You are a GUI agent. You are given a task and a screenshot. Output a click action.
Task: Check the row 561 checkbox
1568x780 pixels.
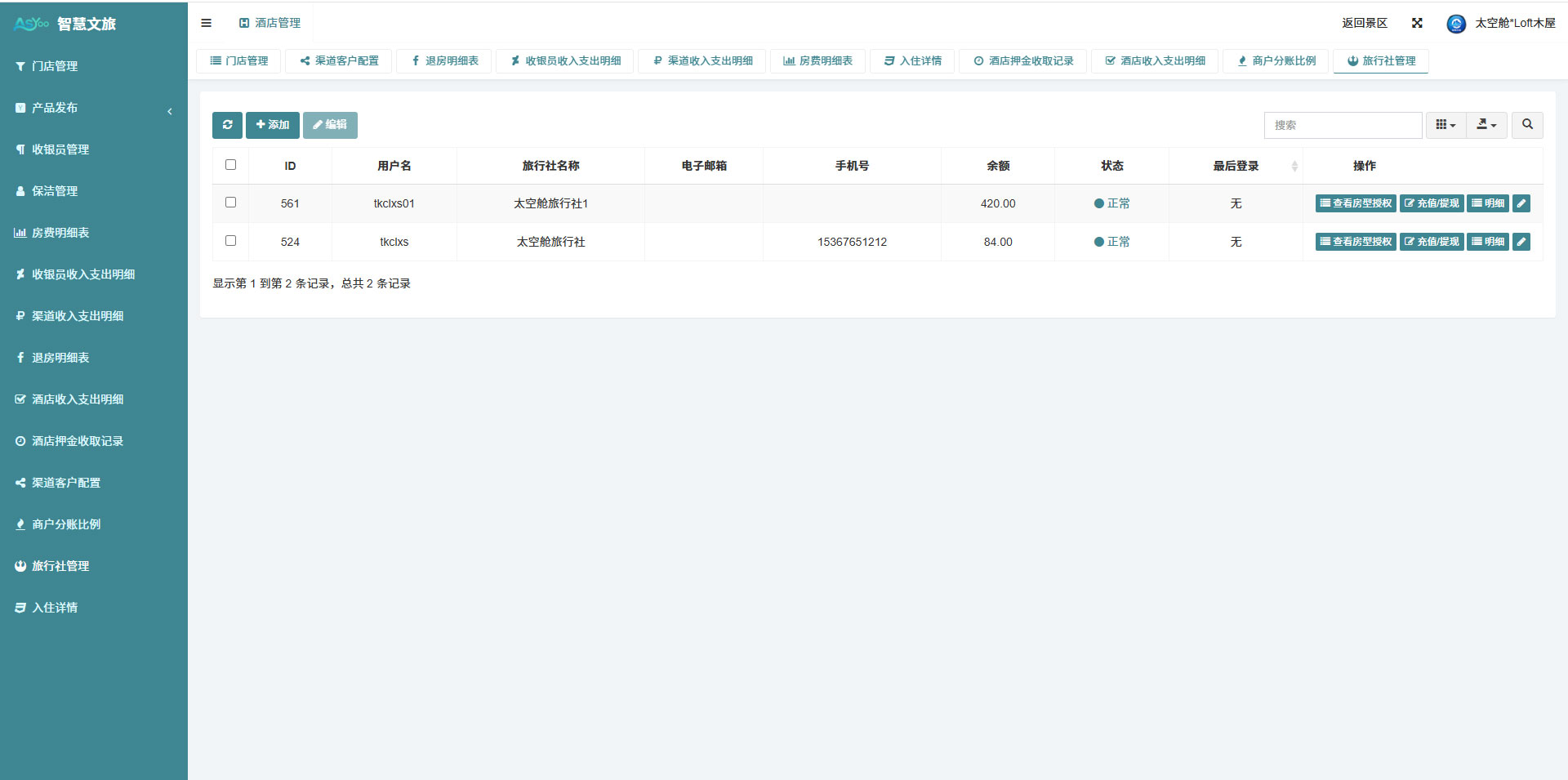(230, 203)
